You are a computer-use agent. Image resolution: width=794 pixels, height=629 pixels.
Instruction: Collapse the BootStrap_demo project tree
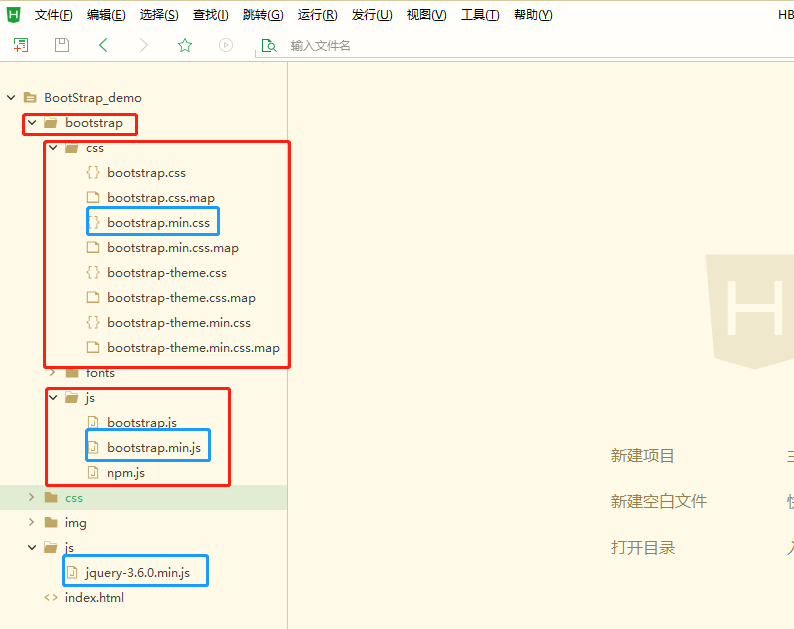(x=11, y=97)
